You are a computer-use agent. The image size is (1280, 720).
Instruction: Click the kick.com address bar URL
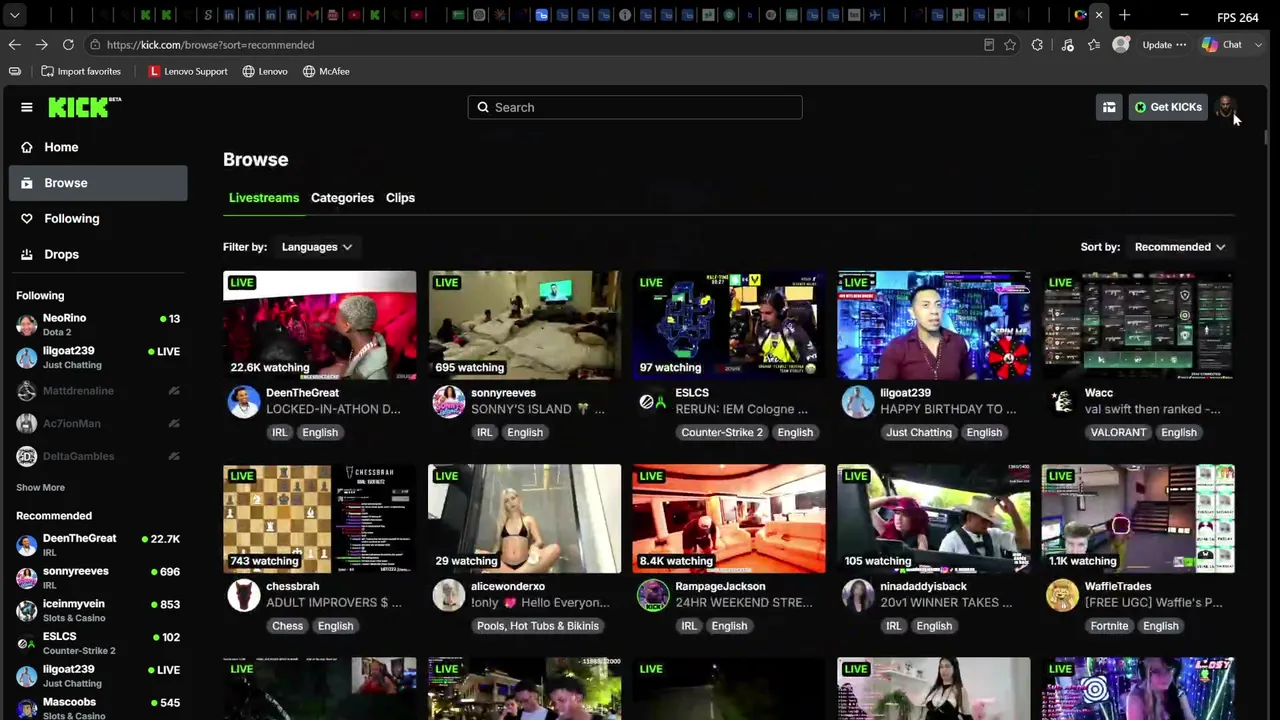pyautogui.click(x=210, y=45)
